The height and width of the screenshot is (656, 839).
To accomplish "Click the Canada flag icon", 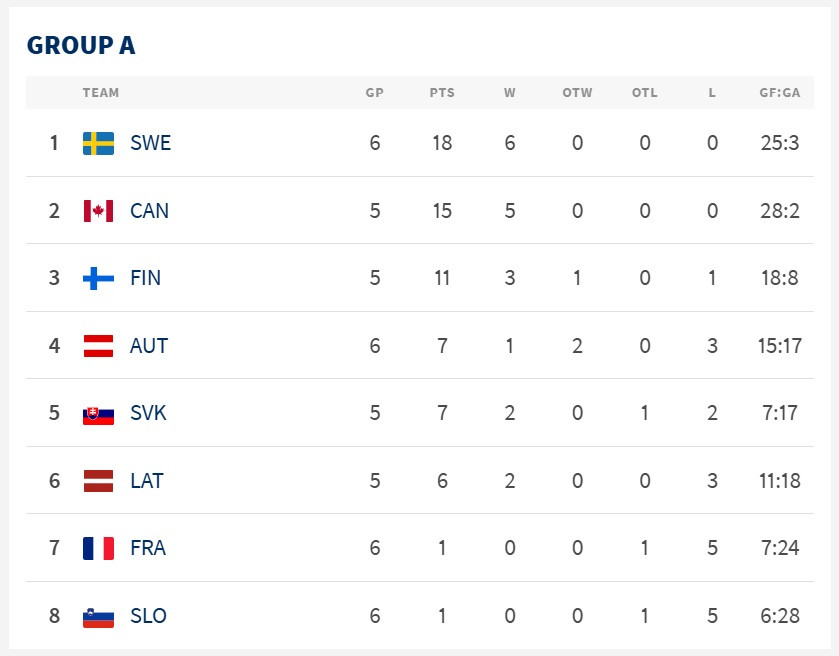I will tap(98, 211).
